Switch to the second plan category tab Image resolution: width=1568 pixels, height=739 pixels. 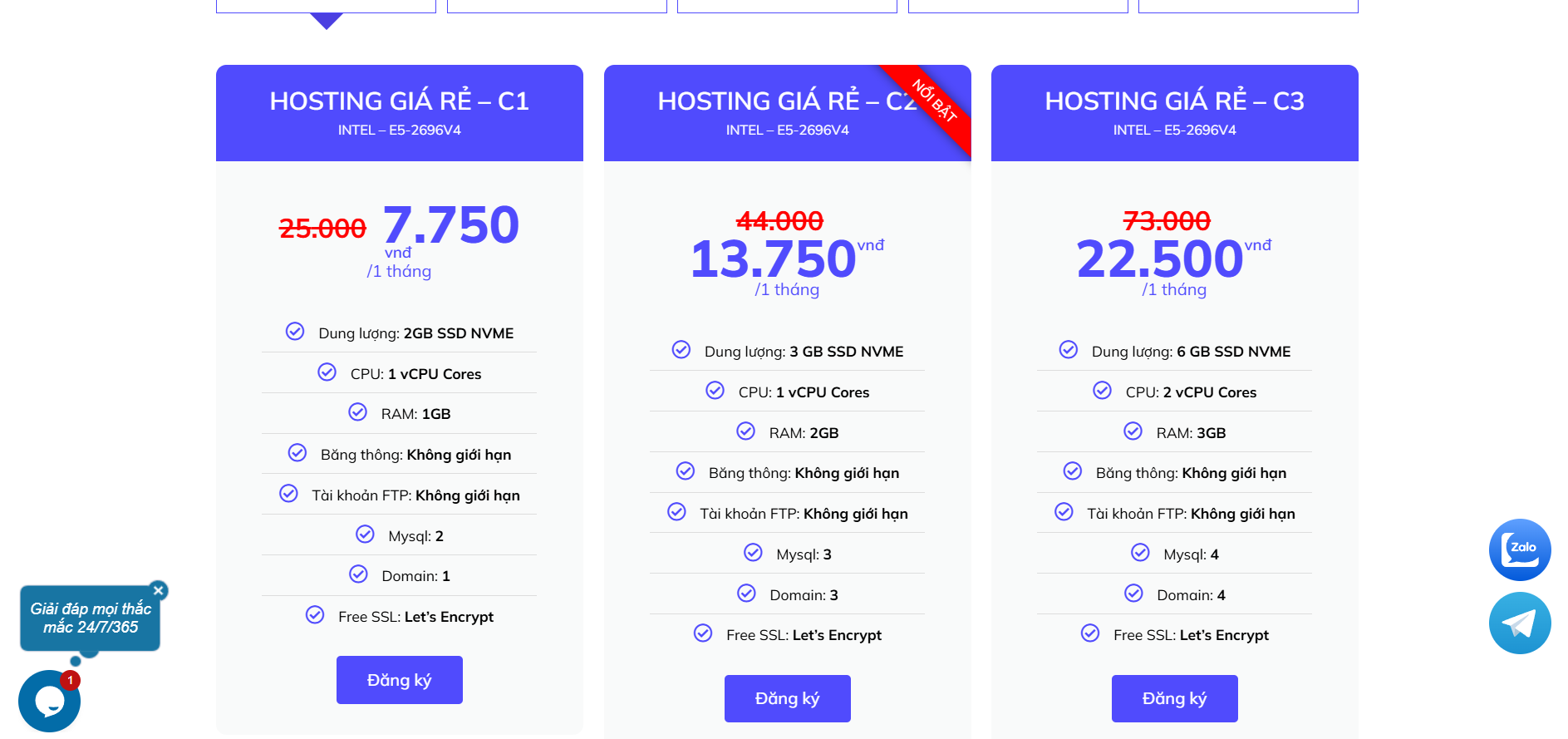tap(557, 7)
